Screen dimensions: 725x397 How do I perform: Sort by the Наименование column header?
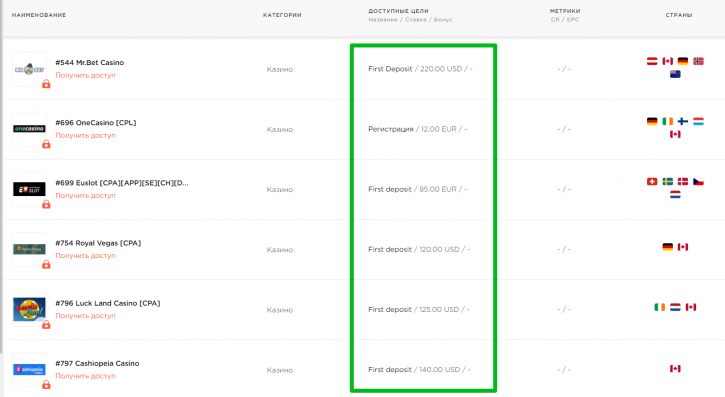pyautogui.click(x=39, y=15)
